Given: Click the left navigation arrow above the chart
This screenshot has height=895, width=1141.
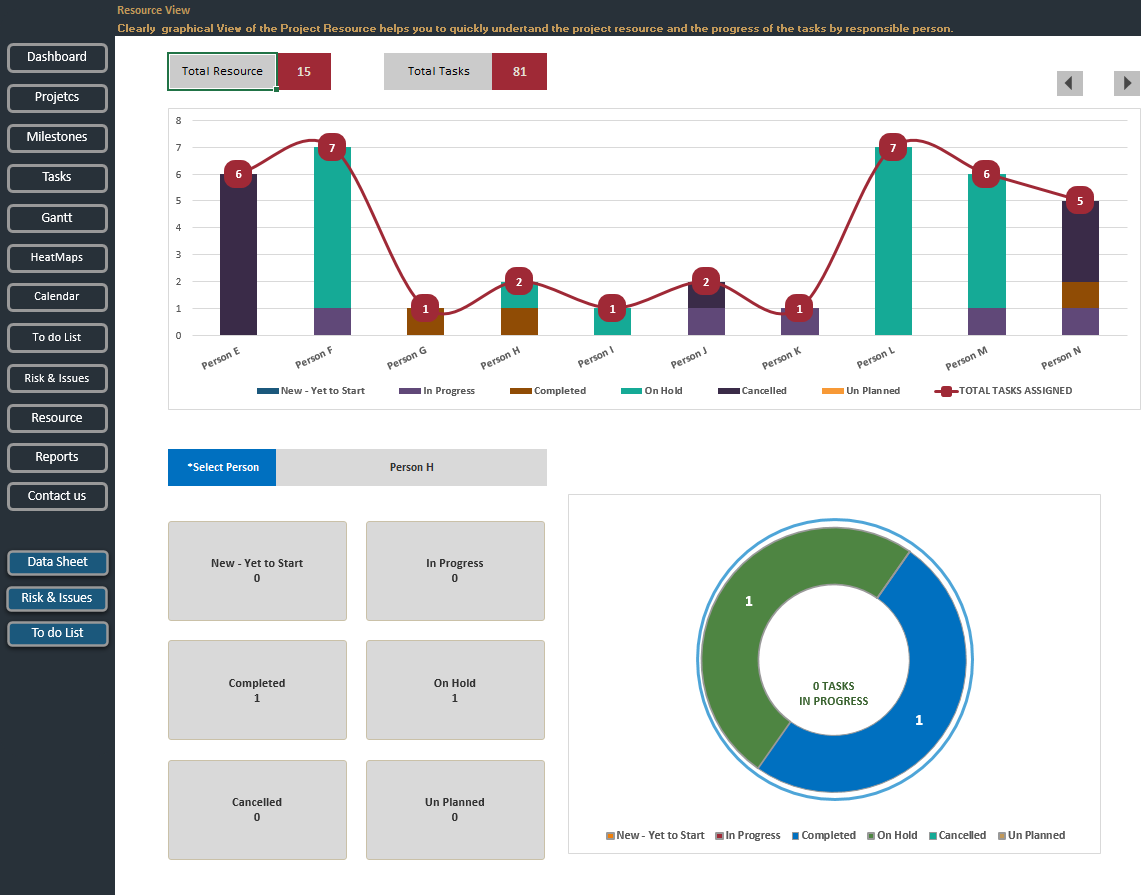Looking at the screenshot, I should 1069,83.
